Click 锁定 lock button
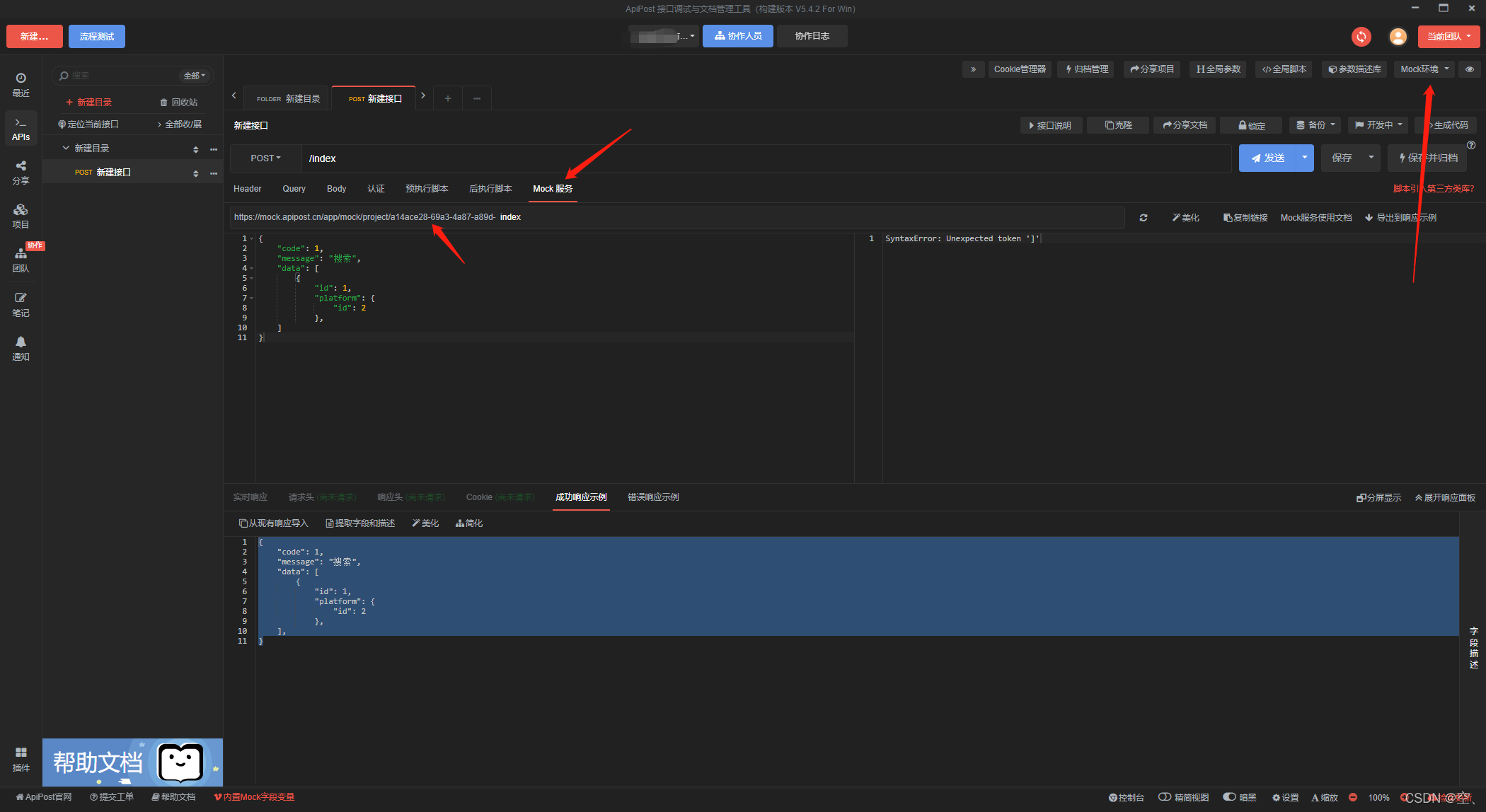Viewport: 1486px width, 812px height. (1252, 126)
